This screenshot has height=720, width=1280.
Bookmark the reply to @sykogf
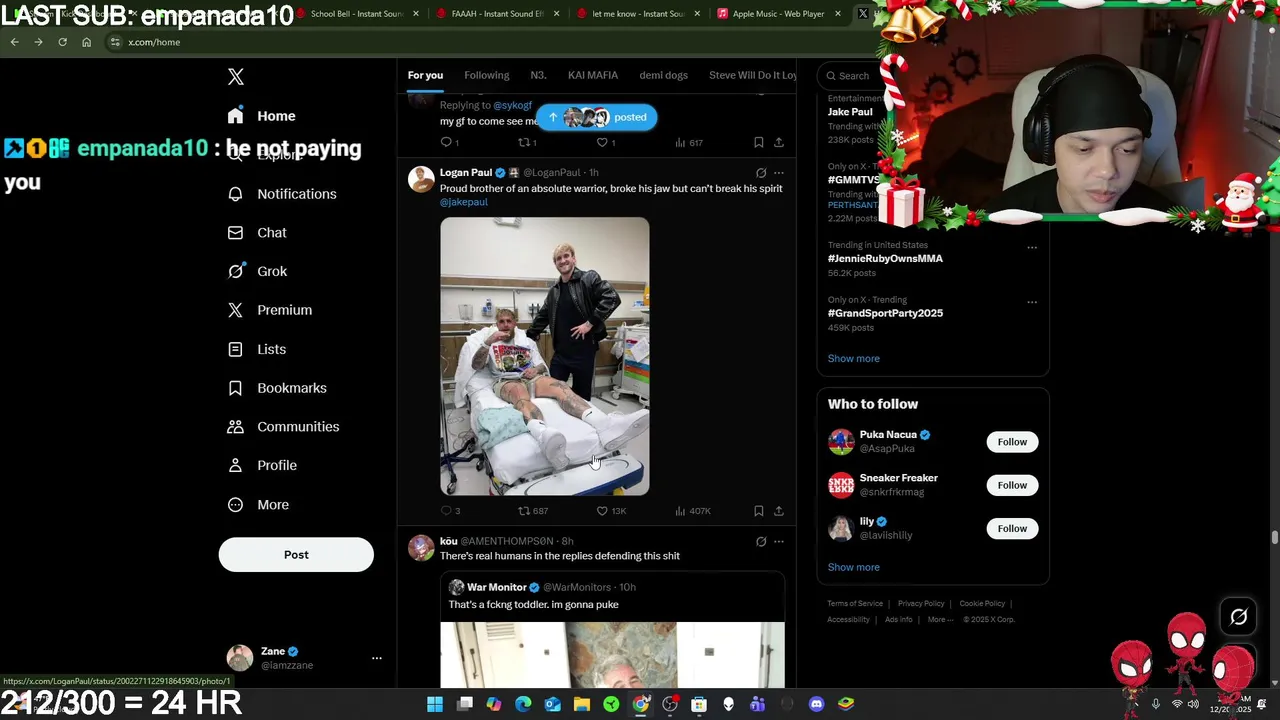coord(759,143)
